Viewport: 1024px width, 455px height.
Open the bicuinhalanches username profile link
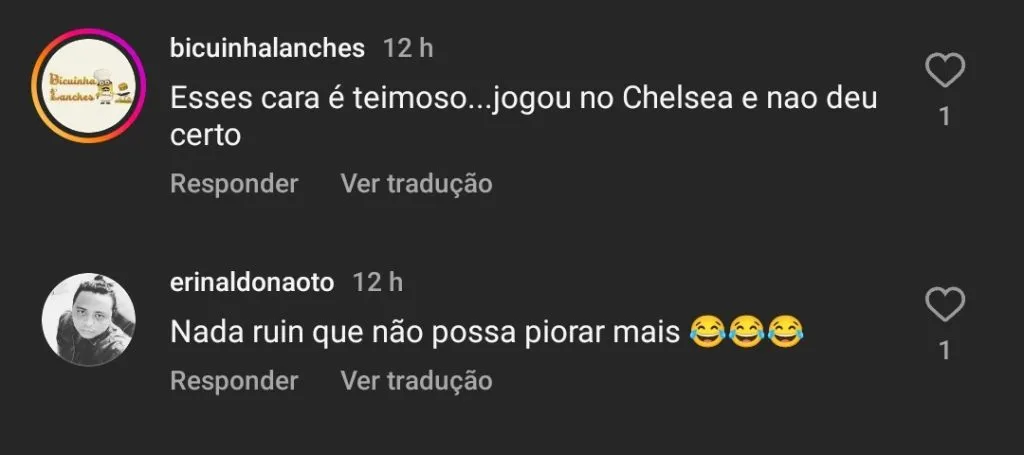coord(268,48)
